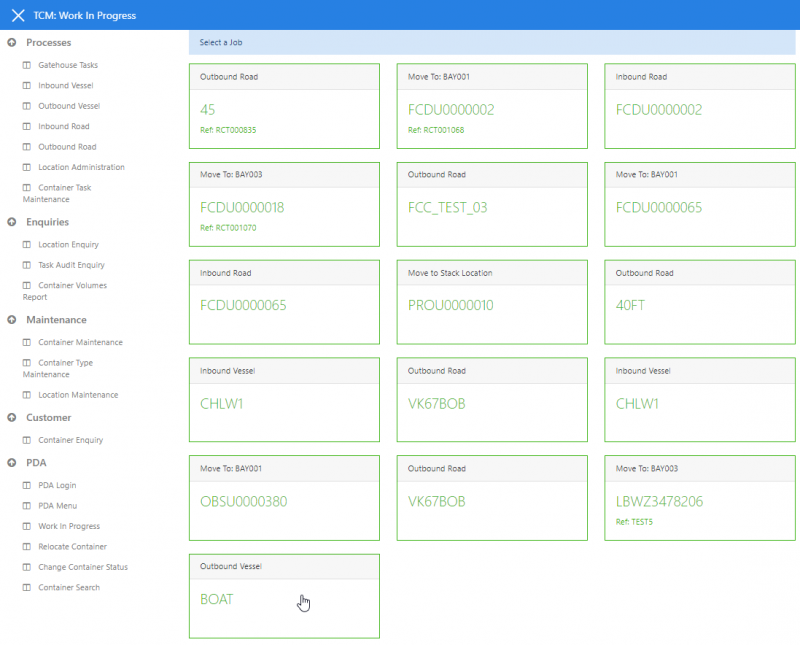Image resolution: width=800 pixels, height=645 pixels.
Task: Collapse the PDA section
Action: pos(12,463)
